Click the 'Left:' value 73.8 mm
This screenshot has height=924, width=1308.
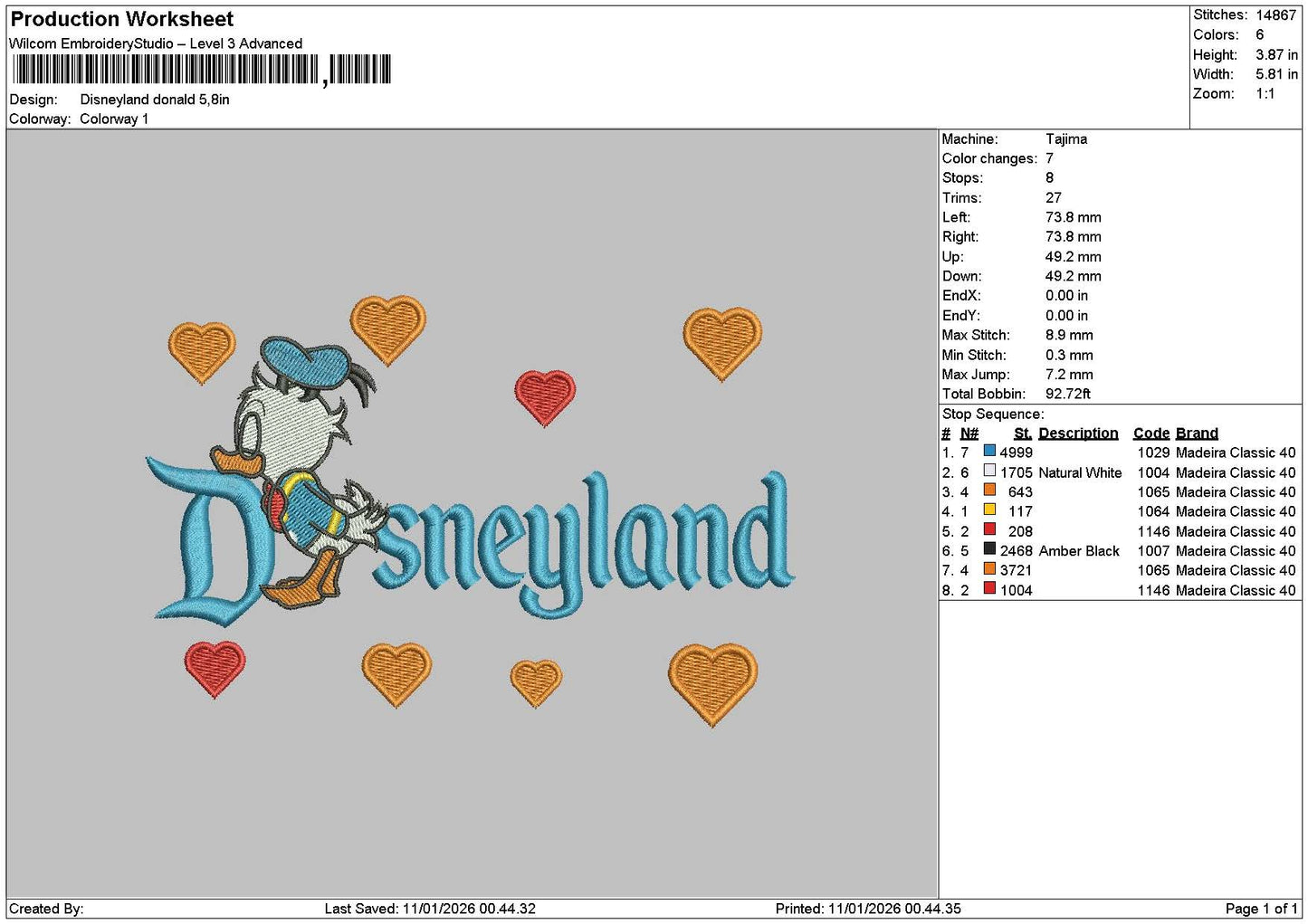coord(1074,217)
